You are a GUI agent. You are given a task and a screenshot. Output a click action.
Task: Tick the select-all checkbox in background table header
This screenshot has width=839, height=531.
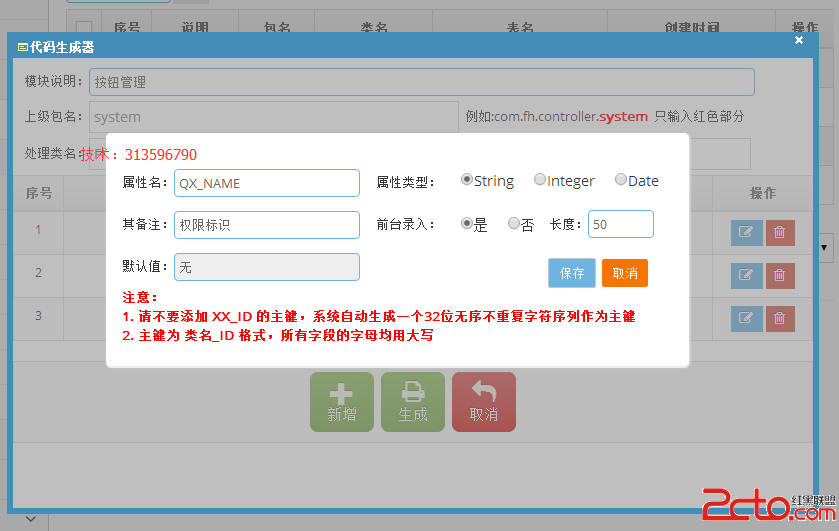[84, 27]
